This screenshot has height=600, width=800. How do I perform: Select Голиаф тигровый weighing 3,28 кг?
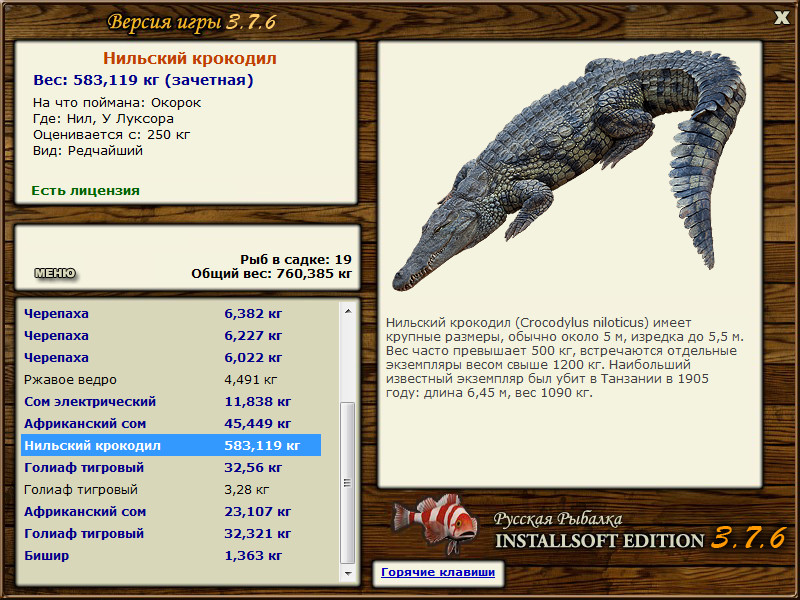click(x=171, y=489)
